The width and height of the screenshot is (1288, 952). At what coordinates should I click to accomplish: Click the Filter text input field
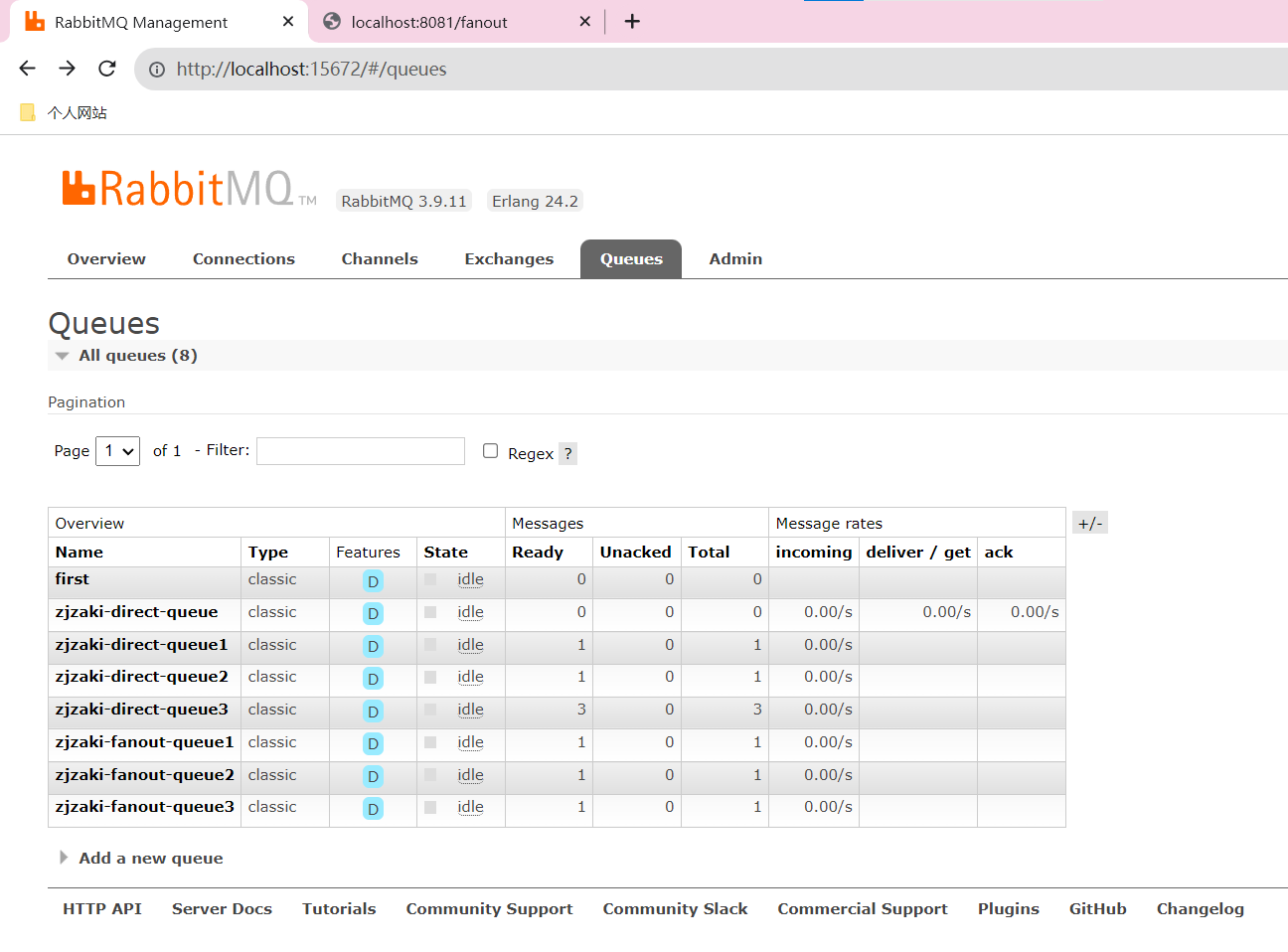point(361,450)
